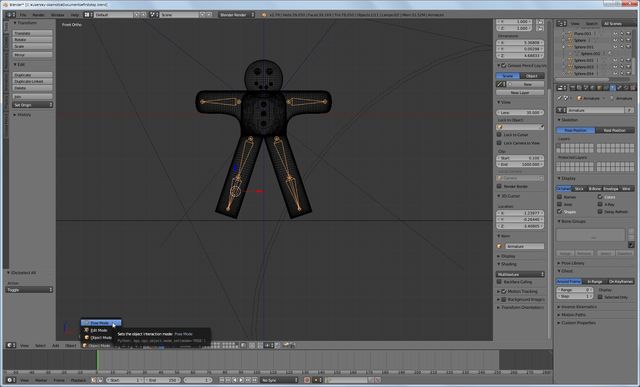Toggle selectability arrow icon for Sphere.004

point(622,73)
